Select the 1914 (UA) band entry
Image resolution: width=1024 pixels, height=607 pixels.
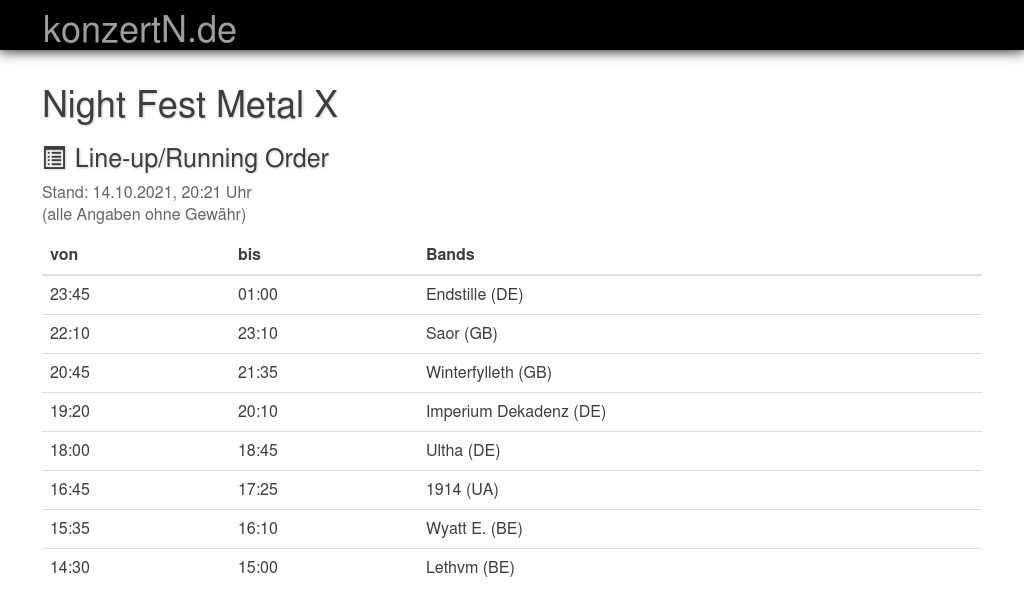461,489
